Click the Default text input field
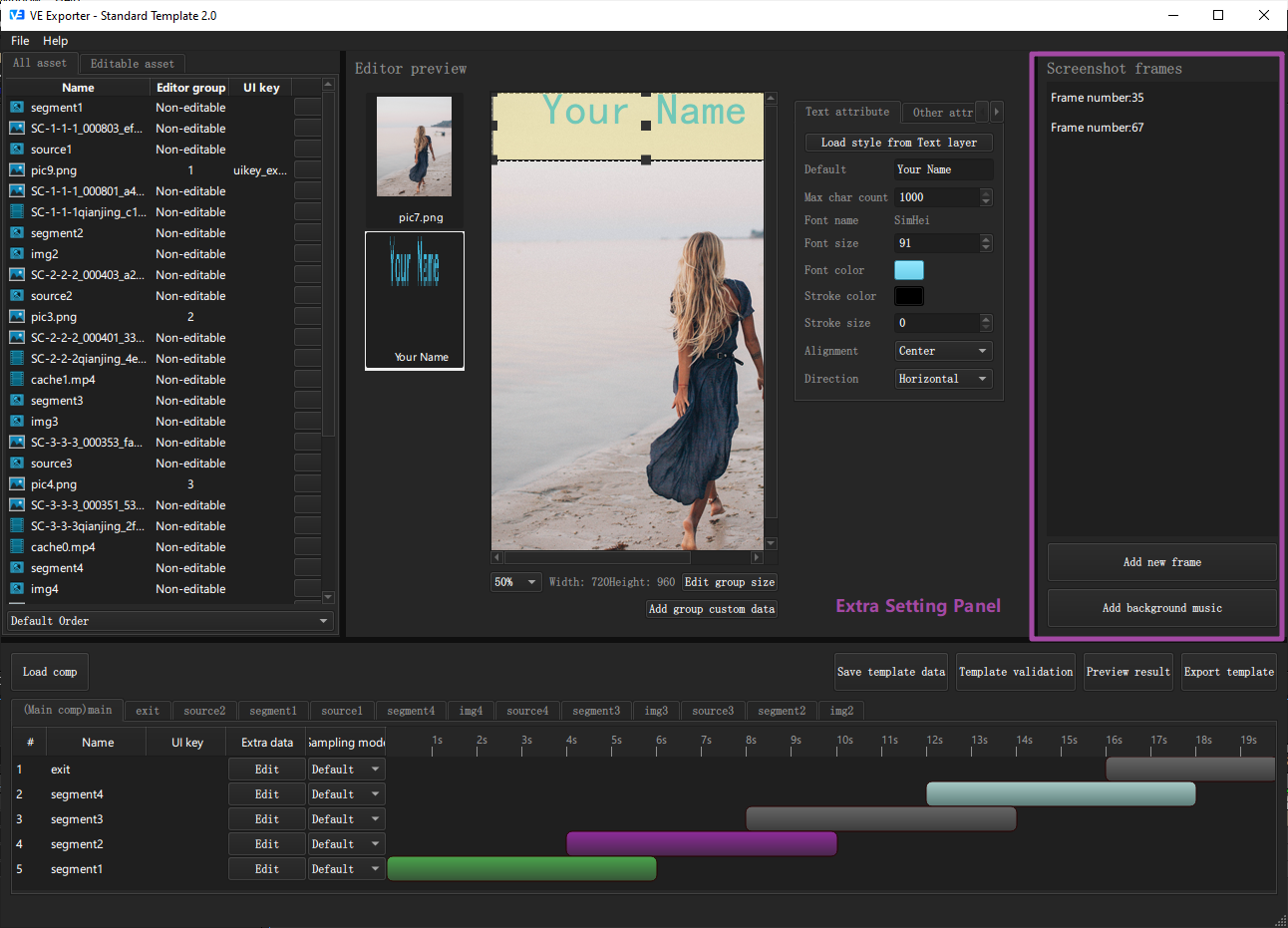This screenshot has width=1288, height=928. point(943,169)
